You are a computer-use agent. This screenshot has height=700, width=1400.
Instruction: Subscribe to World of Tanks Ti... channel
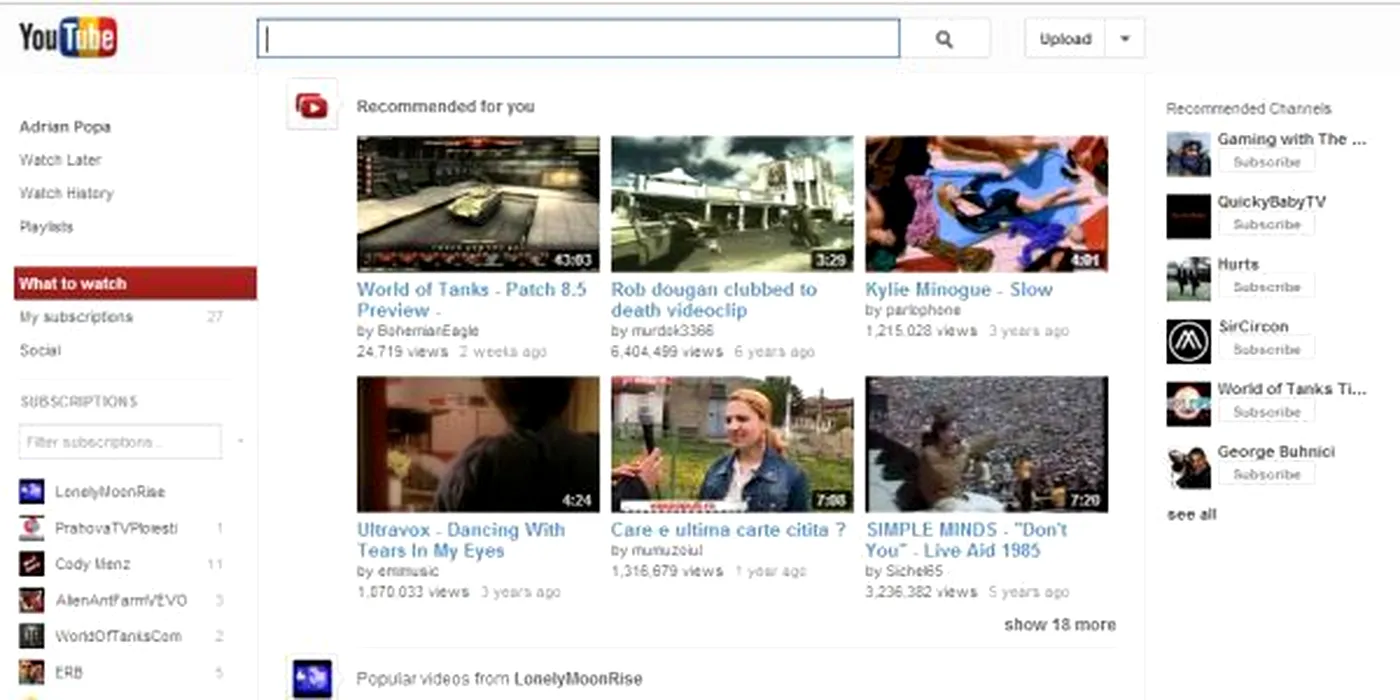click(x=1266, y=412)
